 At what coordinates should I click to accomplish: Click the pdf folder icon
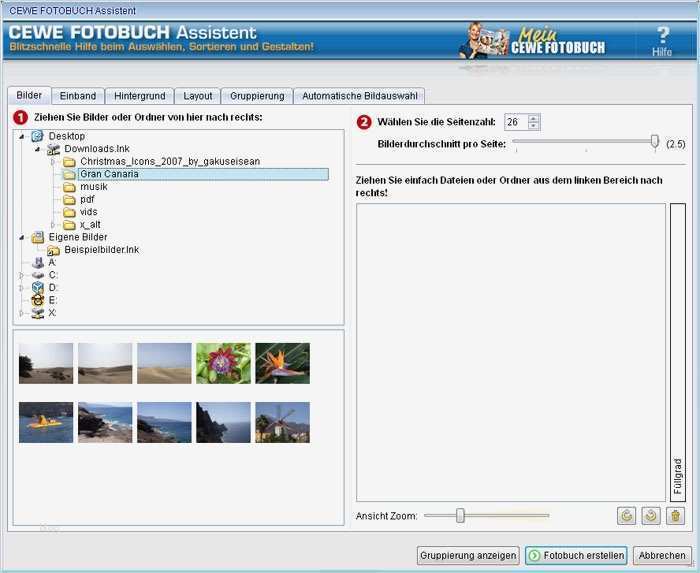click(x=69, y=199)
